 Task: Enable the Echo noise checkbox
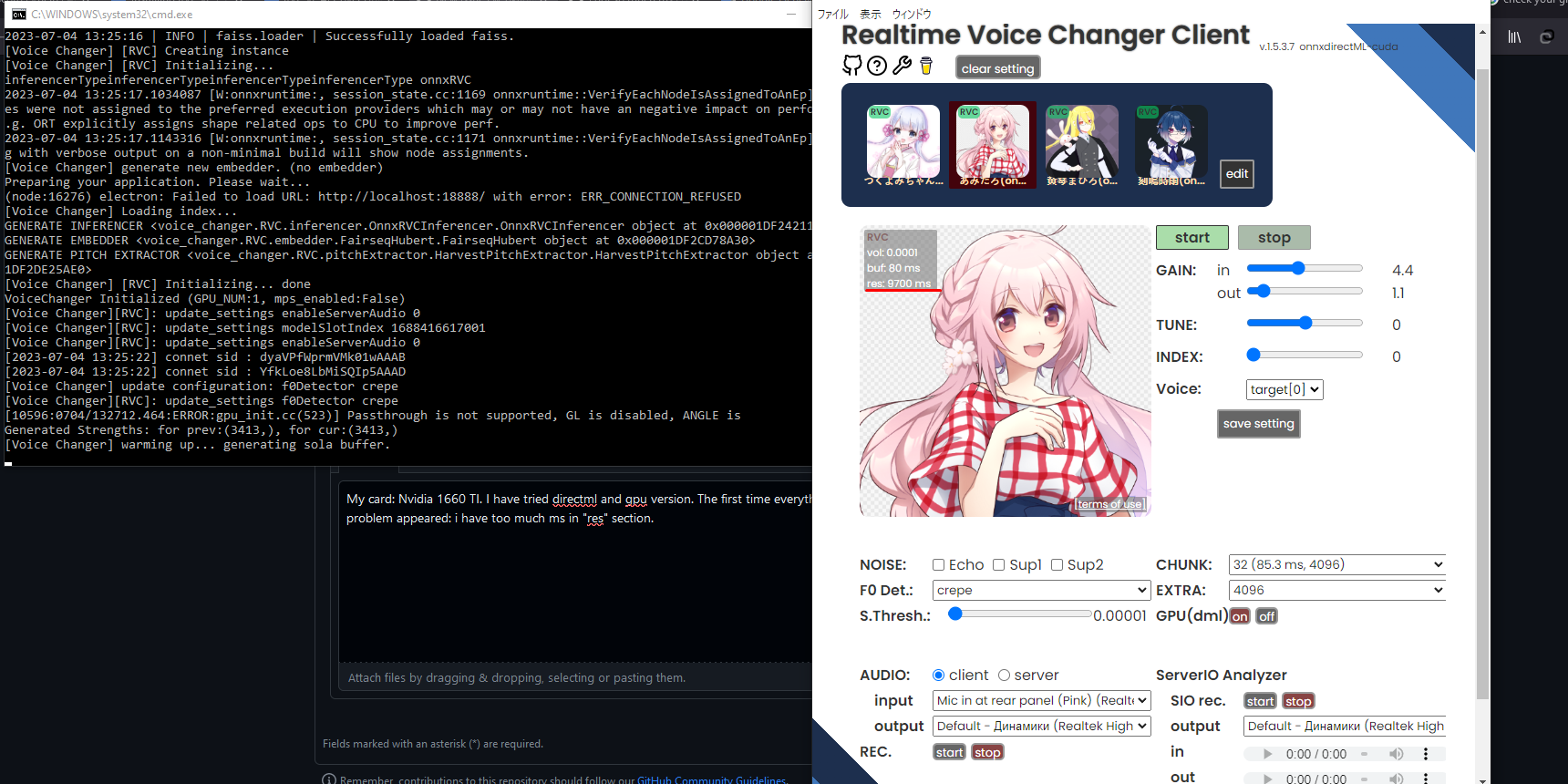click(x=938, y=565)
